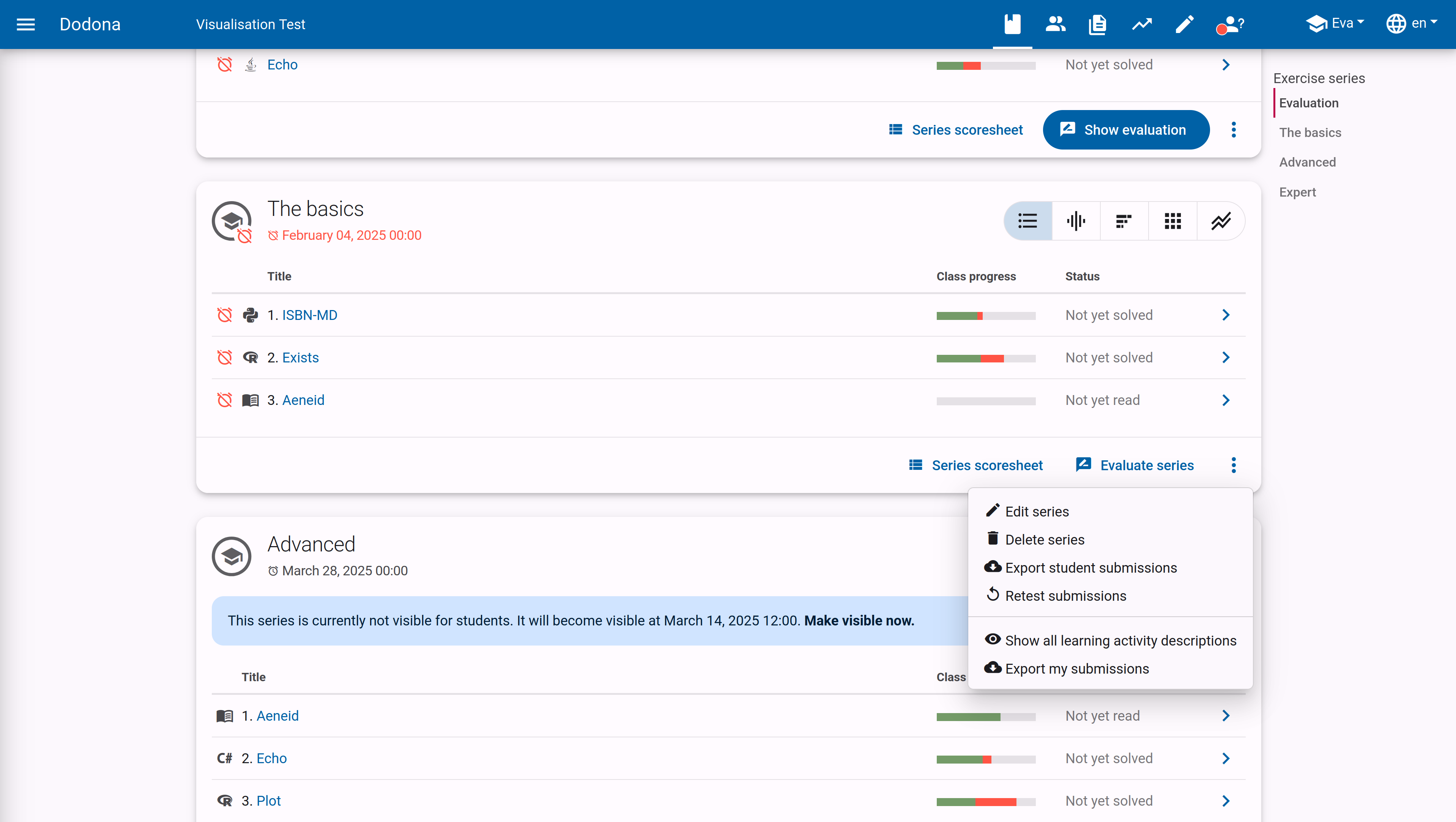Click the class progress bar of Exists
Viewport: 1456px width, 822px height.
[x=986, y=358]
